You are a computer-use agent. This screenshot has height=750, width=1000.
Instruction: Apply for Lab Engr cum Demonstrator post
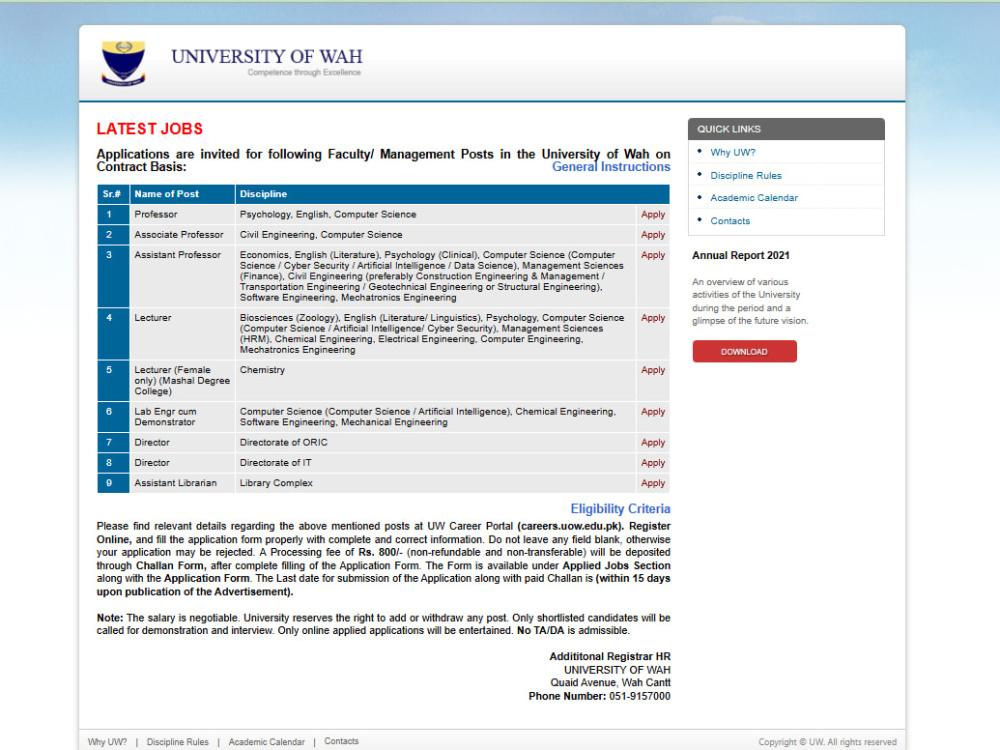653,412
